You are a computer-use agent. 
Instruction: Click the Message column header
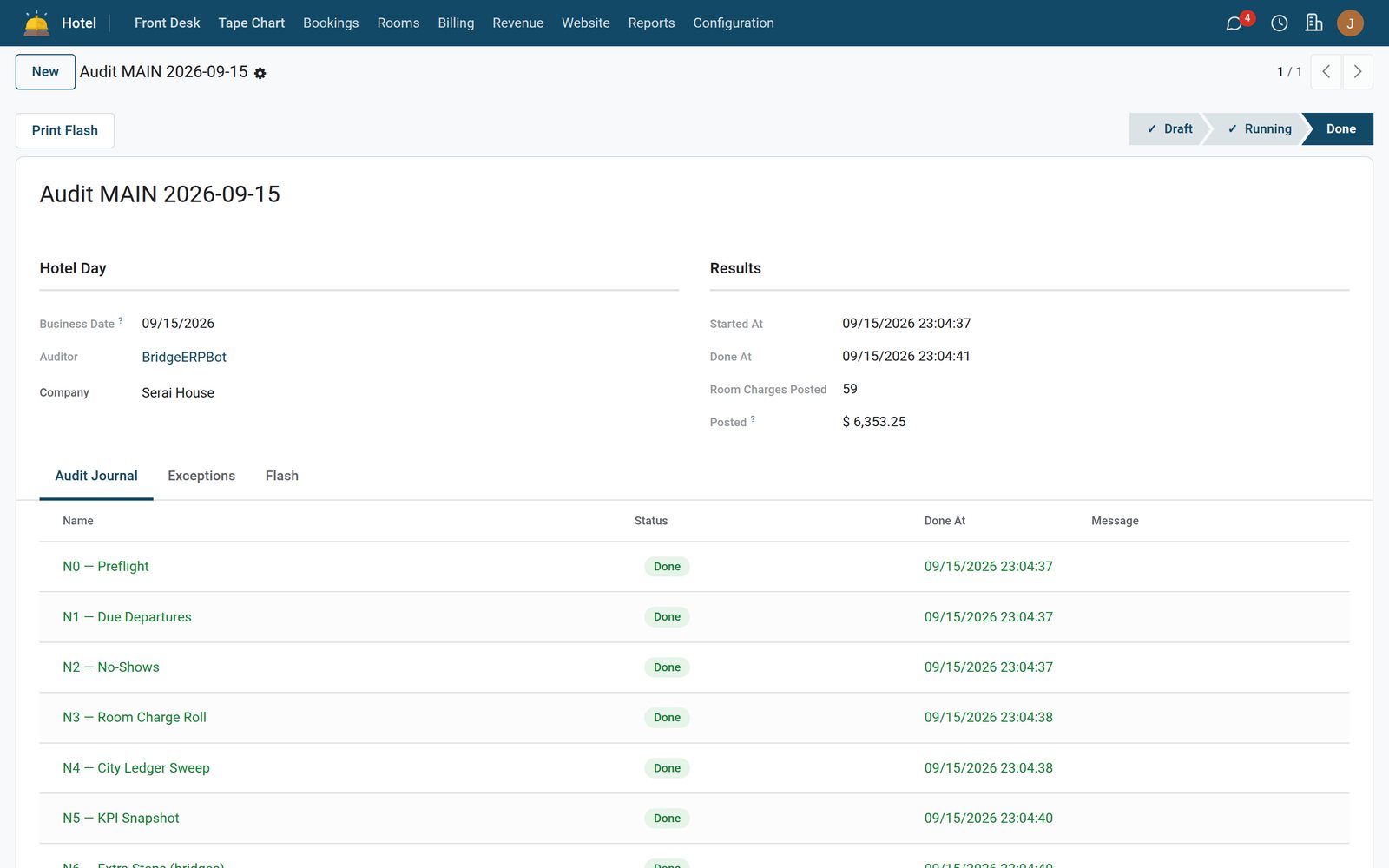tap(1115, 521)
